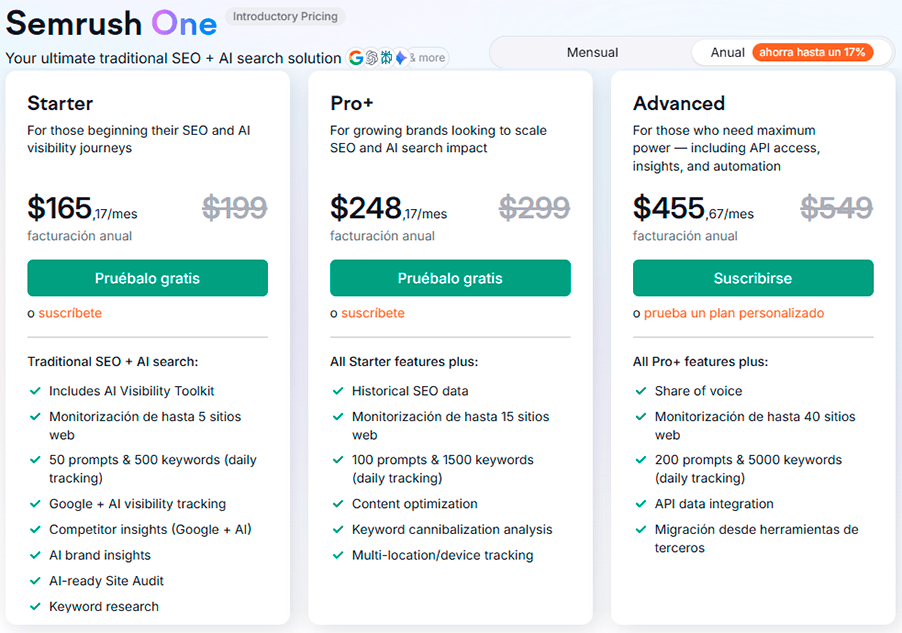This screenshot has width=902, height=633.
Task: Click the Google icon beside the solution tagline
Action: [x=356, y=58]
